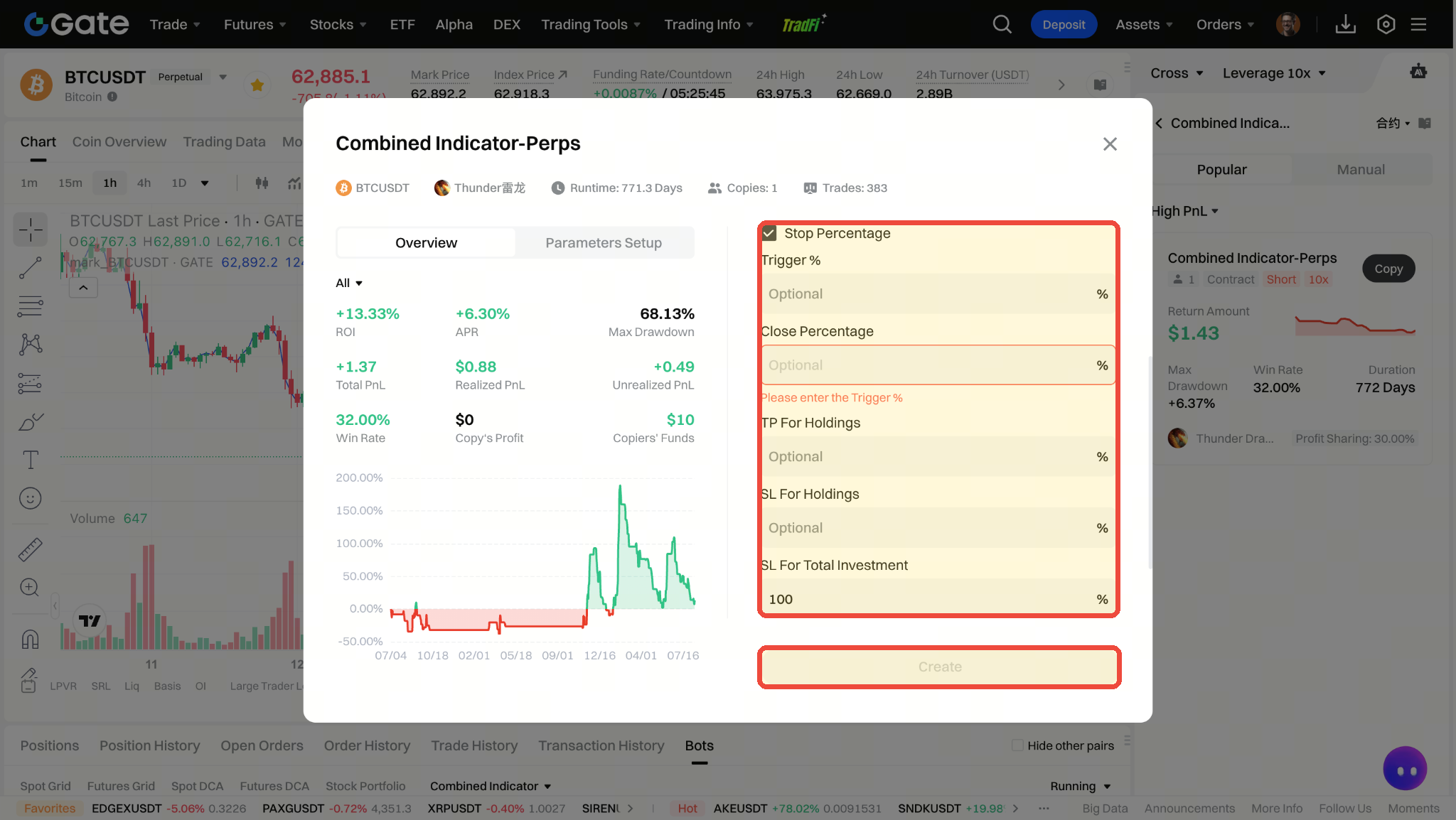
Task: Open the Leverage 10x dropdown
Action: pos(1274,73)
